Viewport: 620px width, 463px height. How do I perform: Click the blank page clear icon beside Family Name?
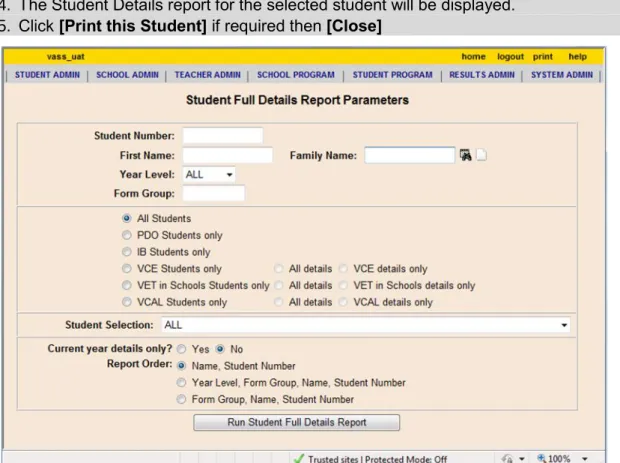(x=481, y=155)
